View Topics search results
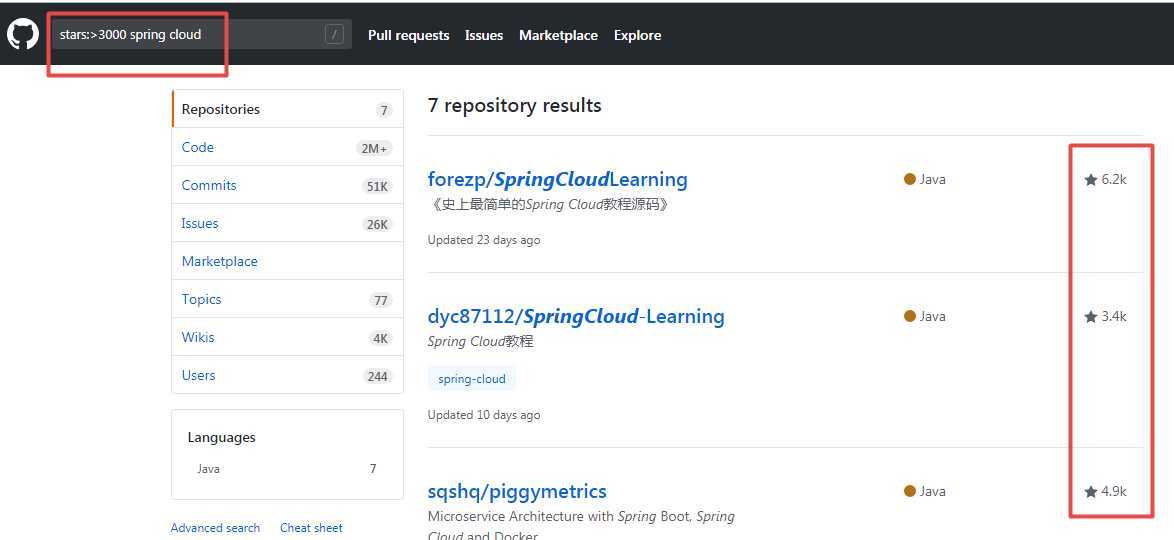This screenshot has width=1174, height=540. [x=288, y=300]
